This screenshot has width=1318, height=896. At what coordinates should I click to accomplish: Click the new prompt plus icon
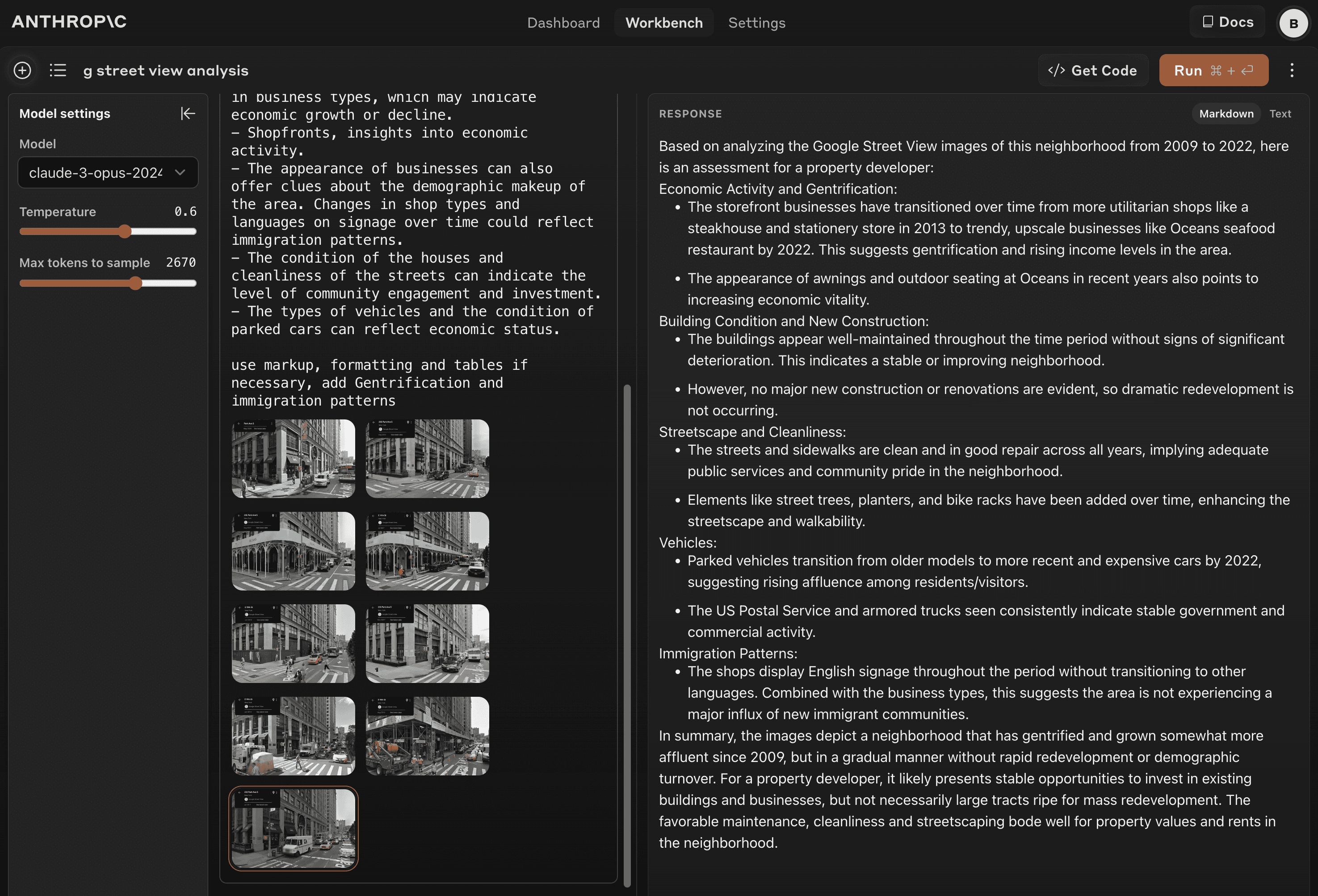(23, 70)
